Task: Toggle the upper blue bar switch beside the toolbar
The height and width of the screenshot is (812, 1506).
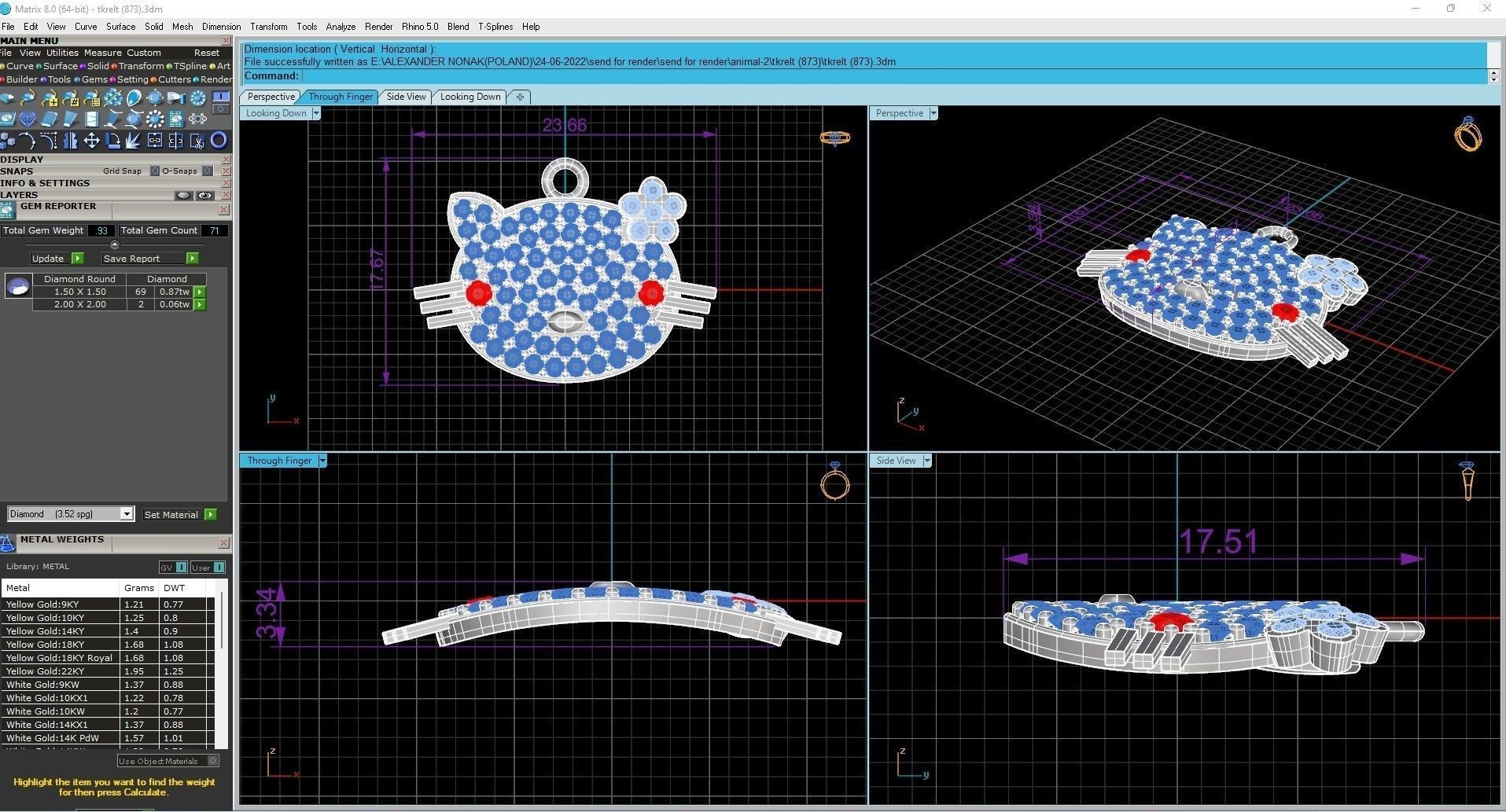Action: [220, 96]
